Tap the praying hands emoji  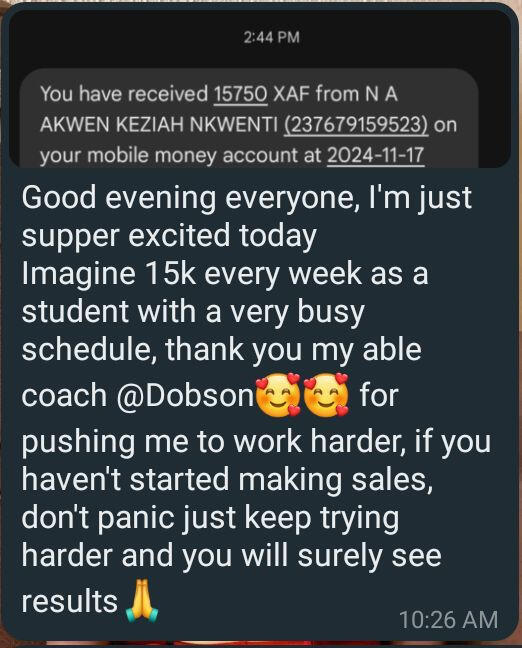click(142, 600)
